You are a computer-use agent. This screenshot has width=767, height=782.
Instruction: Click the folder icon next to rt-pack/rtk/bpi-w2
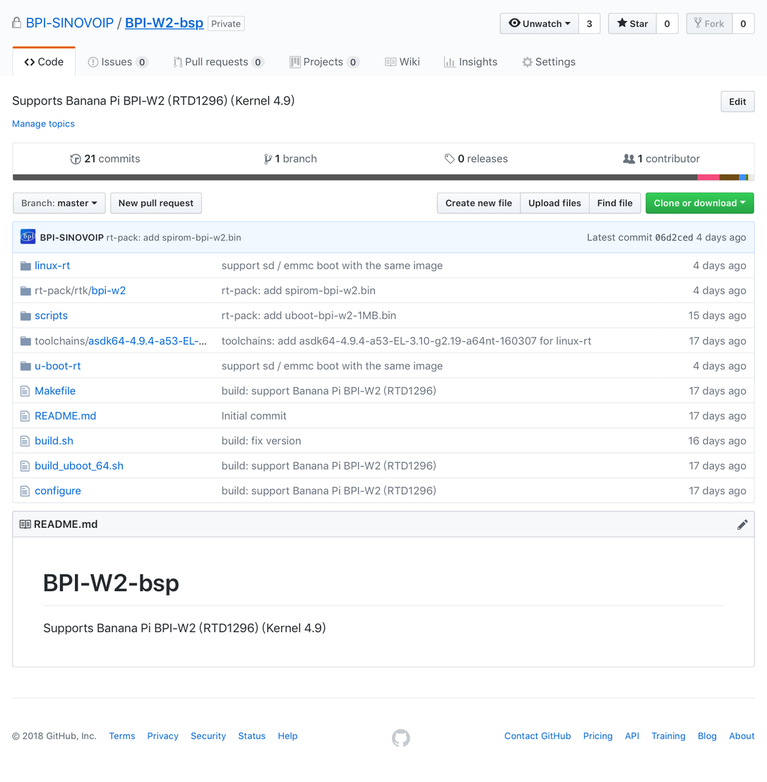click(25, 291)
